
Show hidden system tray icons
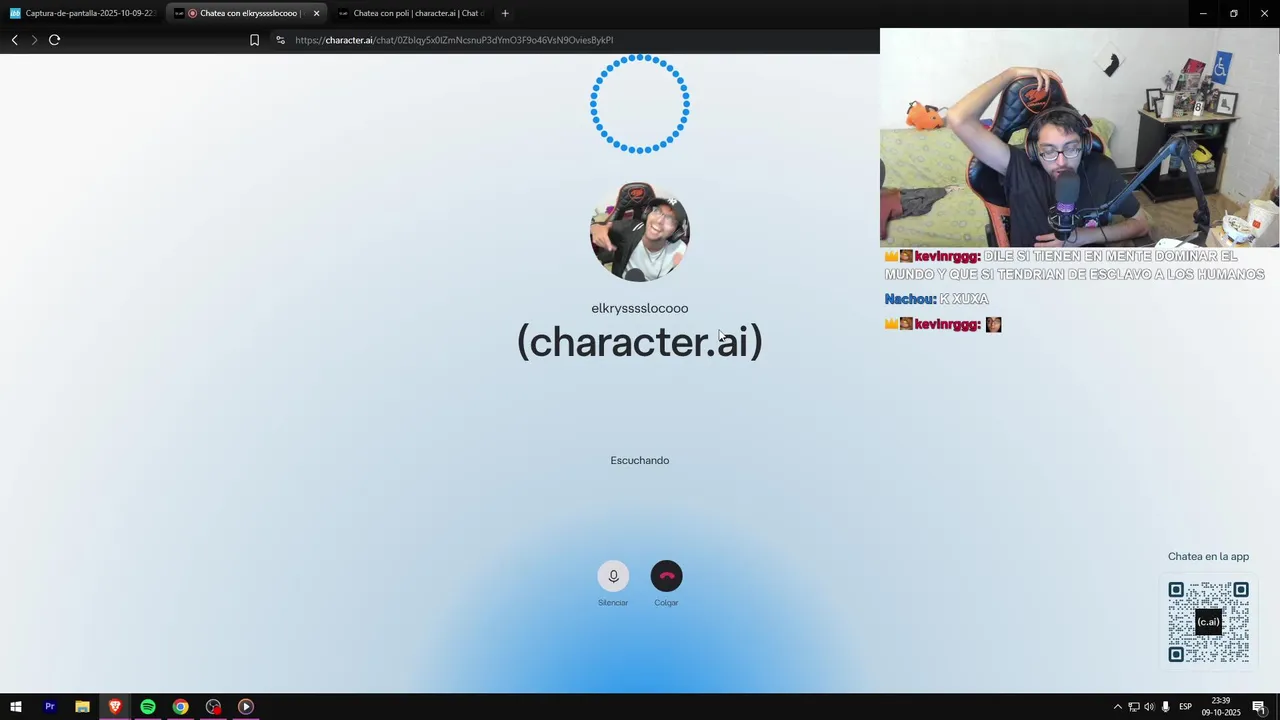click(x=1117, y=707)
